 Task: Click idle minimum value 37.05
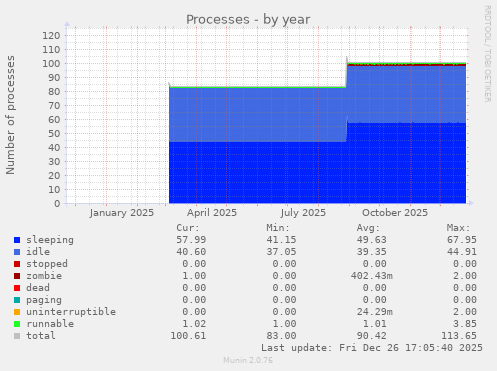pos(281,252)
